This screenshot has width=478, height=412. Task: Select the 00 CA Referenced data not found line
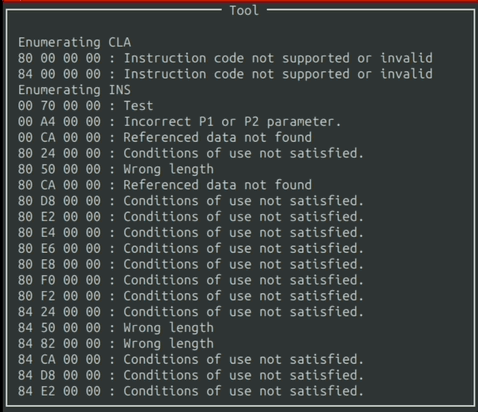165,137
